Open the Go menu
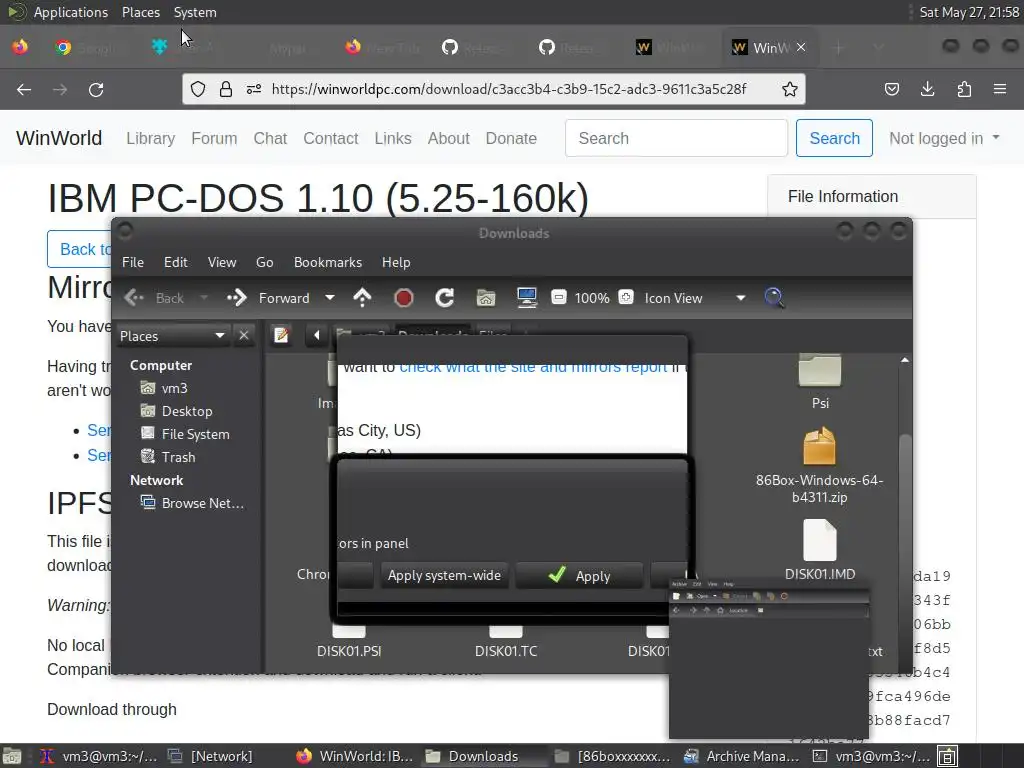Image resolution: width=1024 pixels, height=768 pixels. [x=264, y=262]
